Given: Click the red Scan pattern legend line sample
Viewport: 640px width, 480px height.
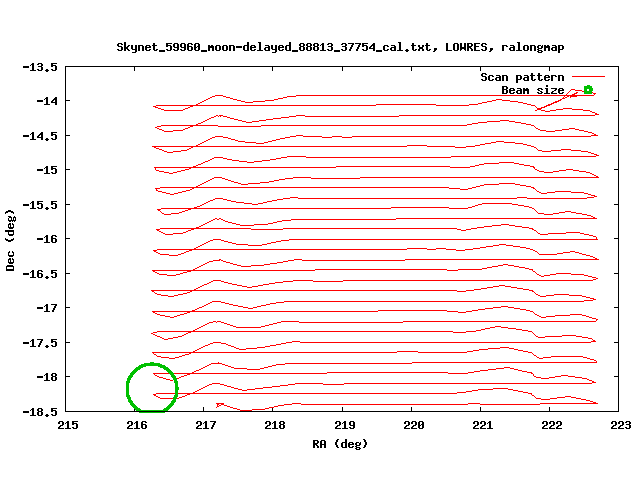Looking at the screenshot, I should (588, 76).
